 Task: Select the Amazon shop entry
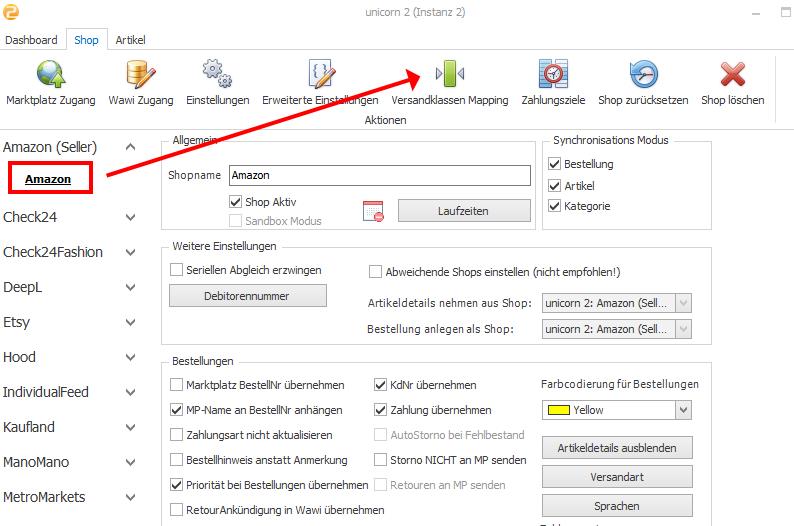click(48, 179)
